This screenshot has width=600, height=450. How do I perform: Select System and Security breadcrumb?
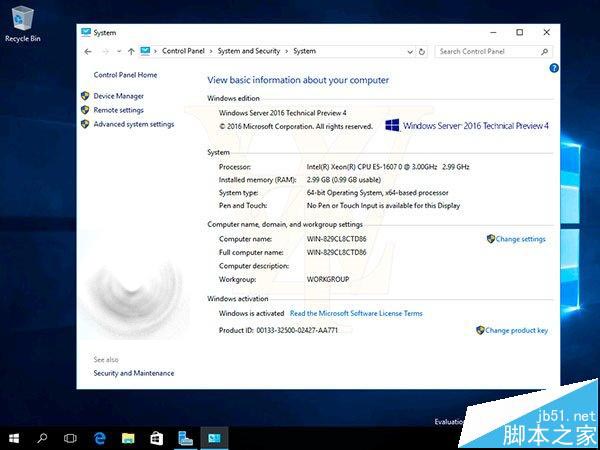(x=249, y=51)
